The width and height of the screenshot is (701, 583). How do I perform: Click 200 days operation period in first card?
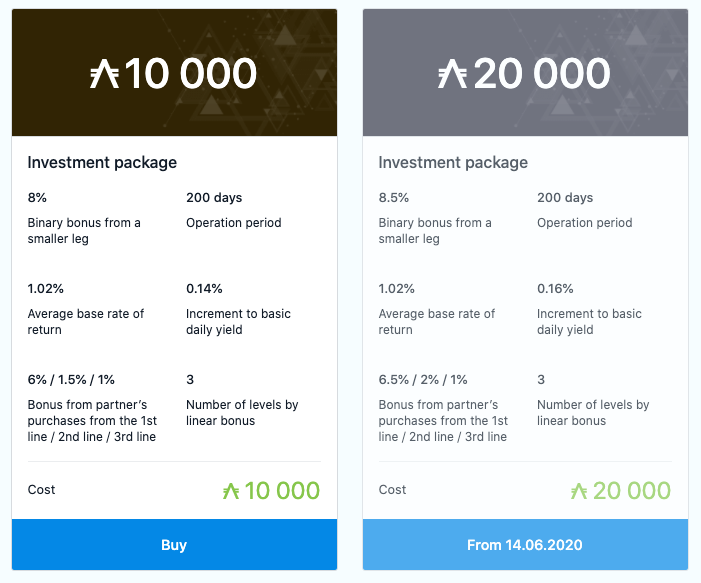click(214, 198)
